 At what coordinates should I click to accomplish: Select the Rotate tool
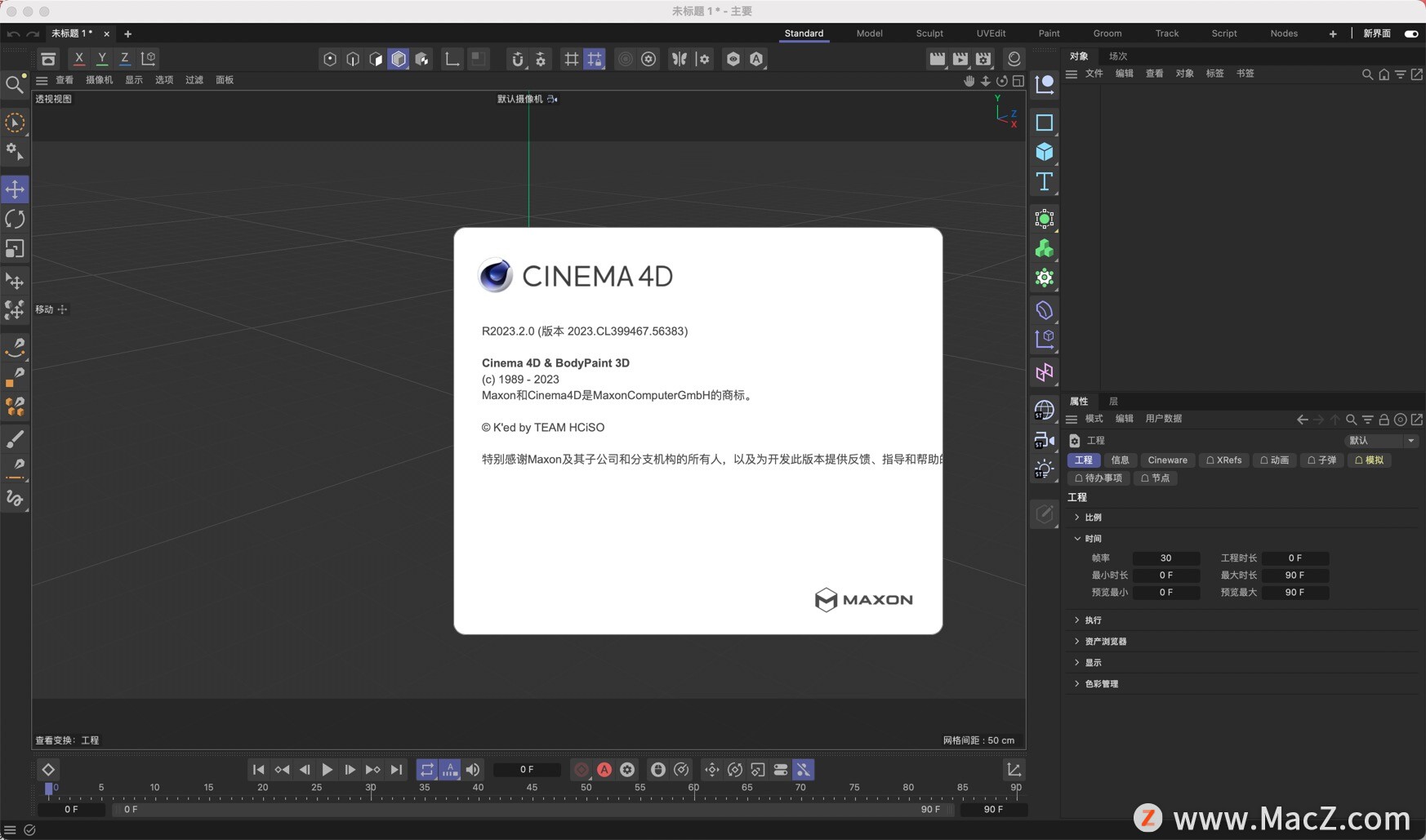coord(15,219)
